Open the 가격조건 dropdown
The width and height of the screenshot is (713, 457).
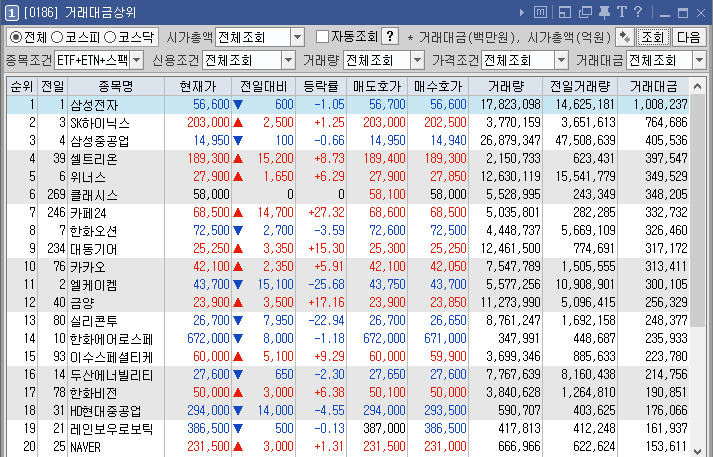[x=561, y=60]
